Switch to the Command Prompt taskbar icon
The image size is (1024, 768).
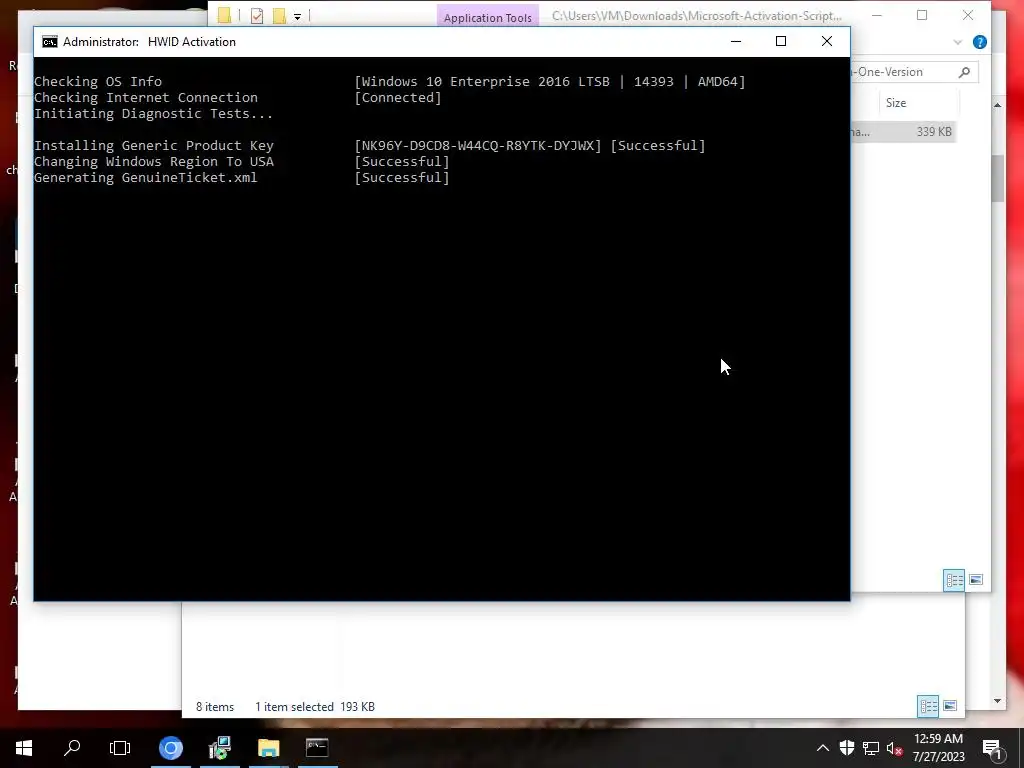(317, 748)
